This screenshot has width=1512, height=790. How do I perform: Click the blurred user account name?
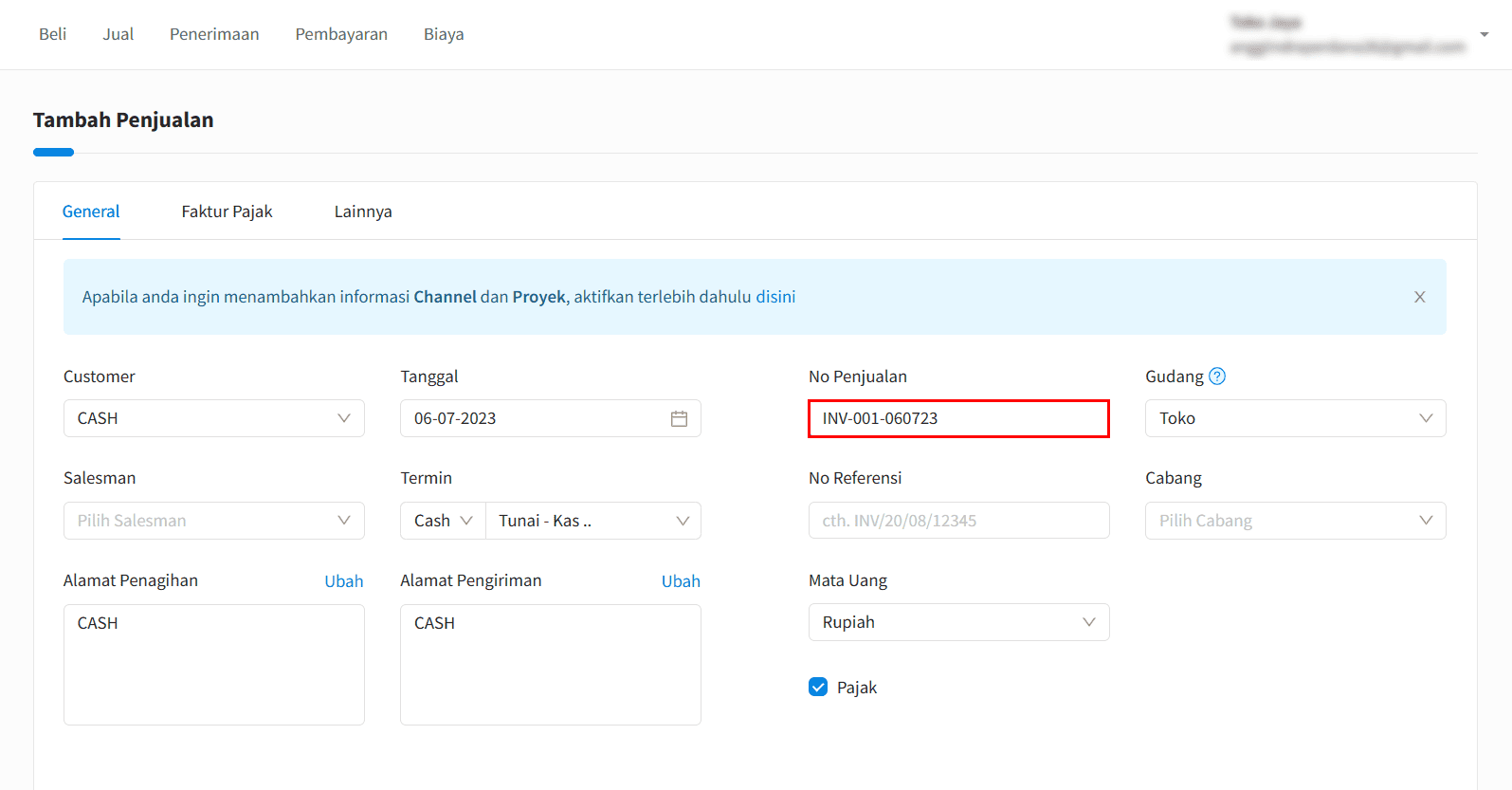click(1266, 23)
